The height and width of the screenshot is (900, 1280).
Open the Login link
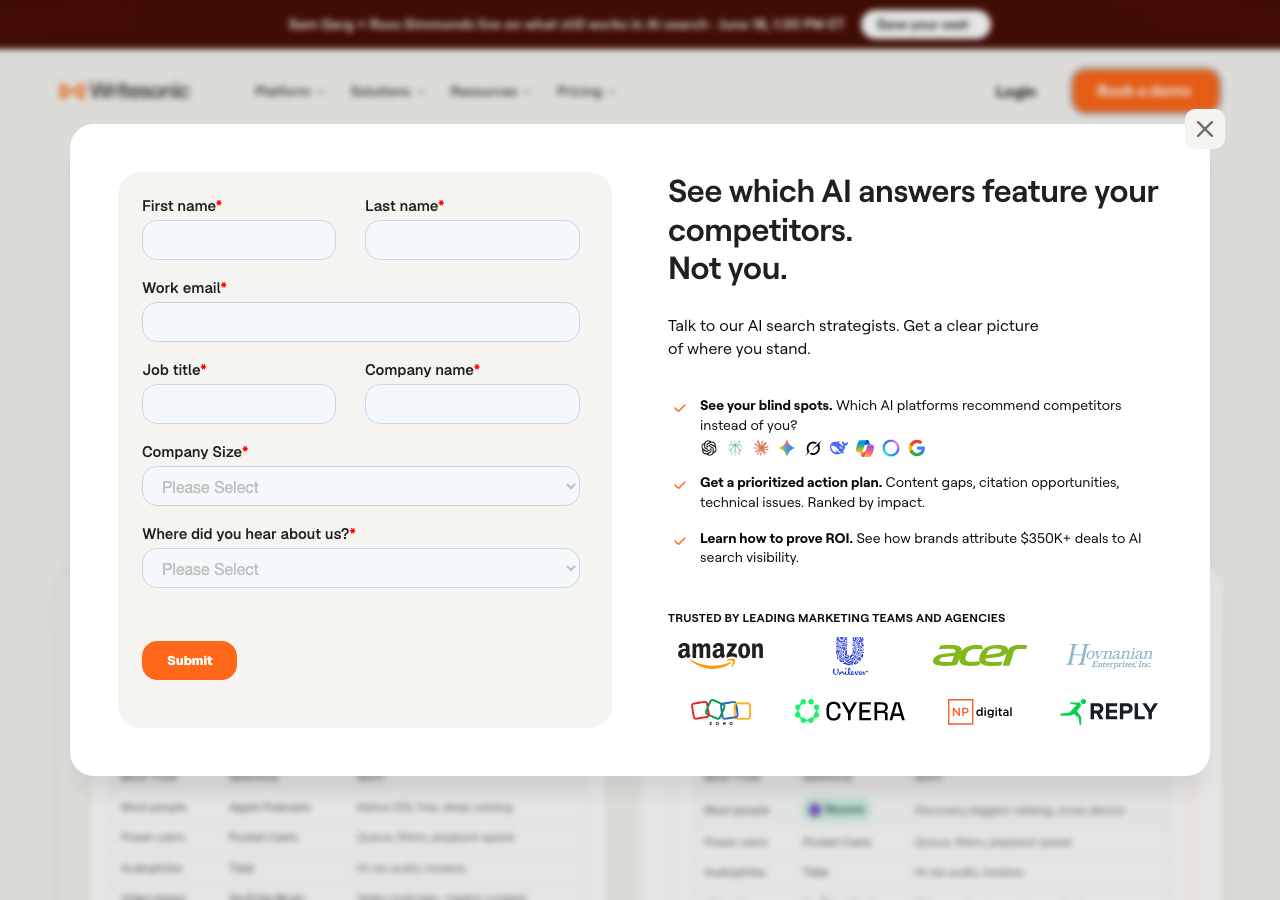[1015, 91]
